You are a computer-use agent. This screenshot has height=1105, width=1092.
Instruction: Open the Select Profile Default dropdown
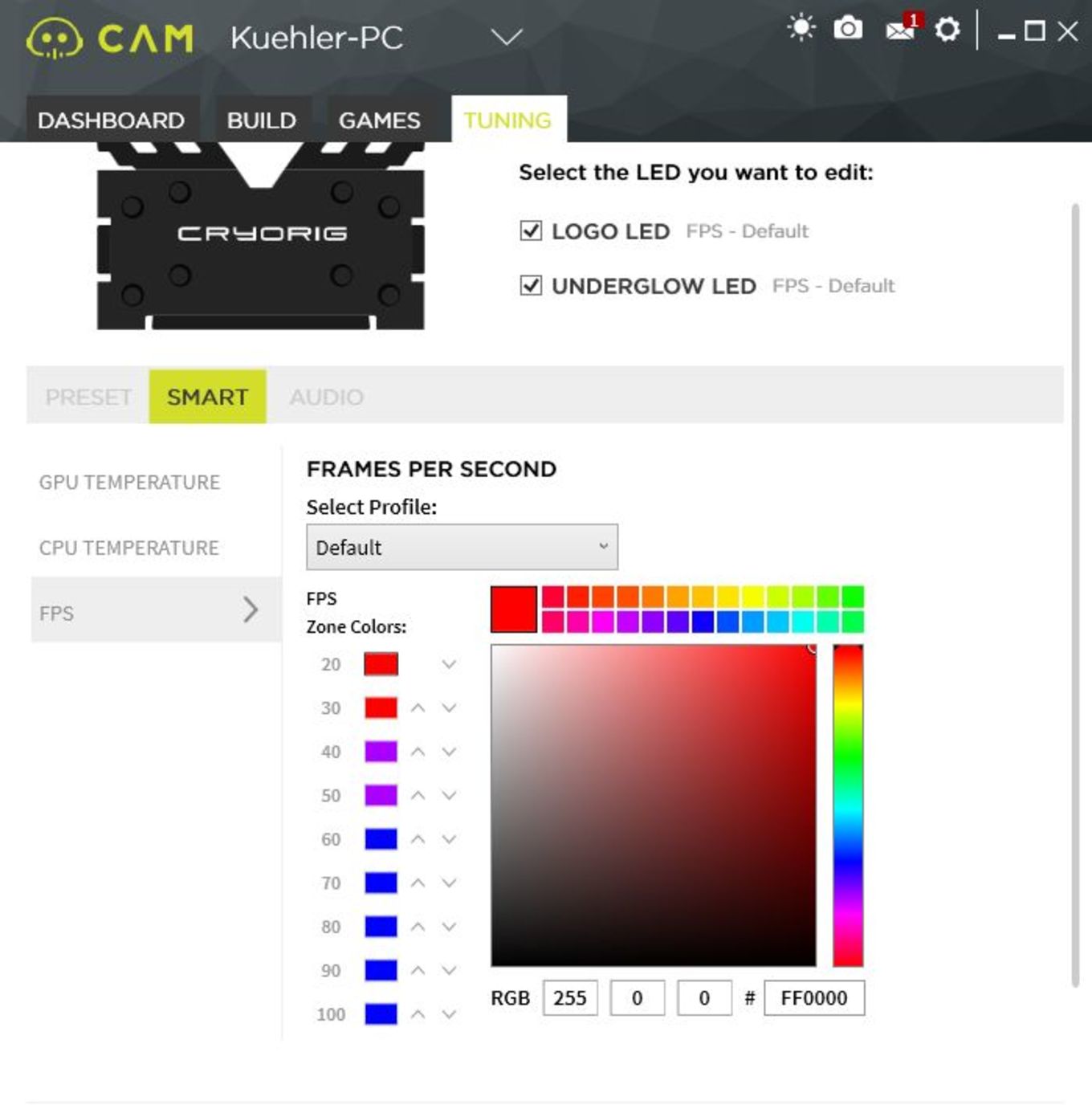coord(462,547)
